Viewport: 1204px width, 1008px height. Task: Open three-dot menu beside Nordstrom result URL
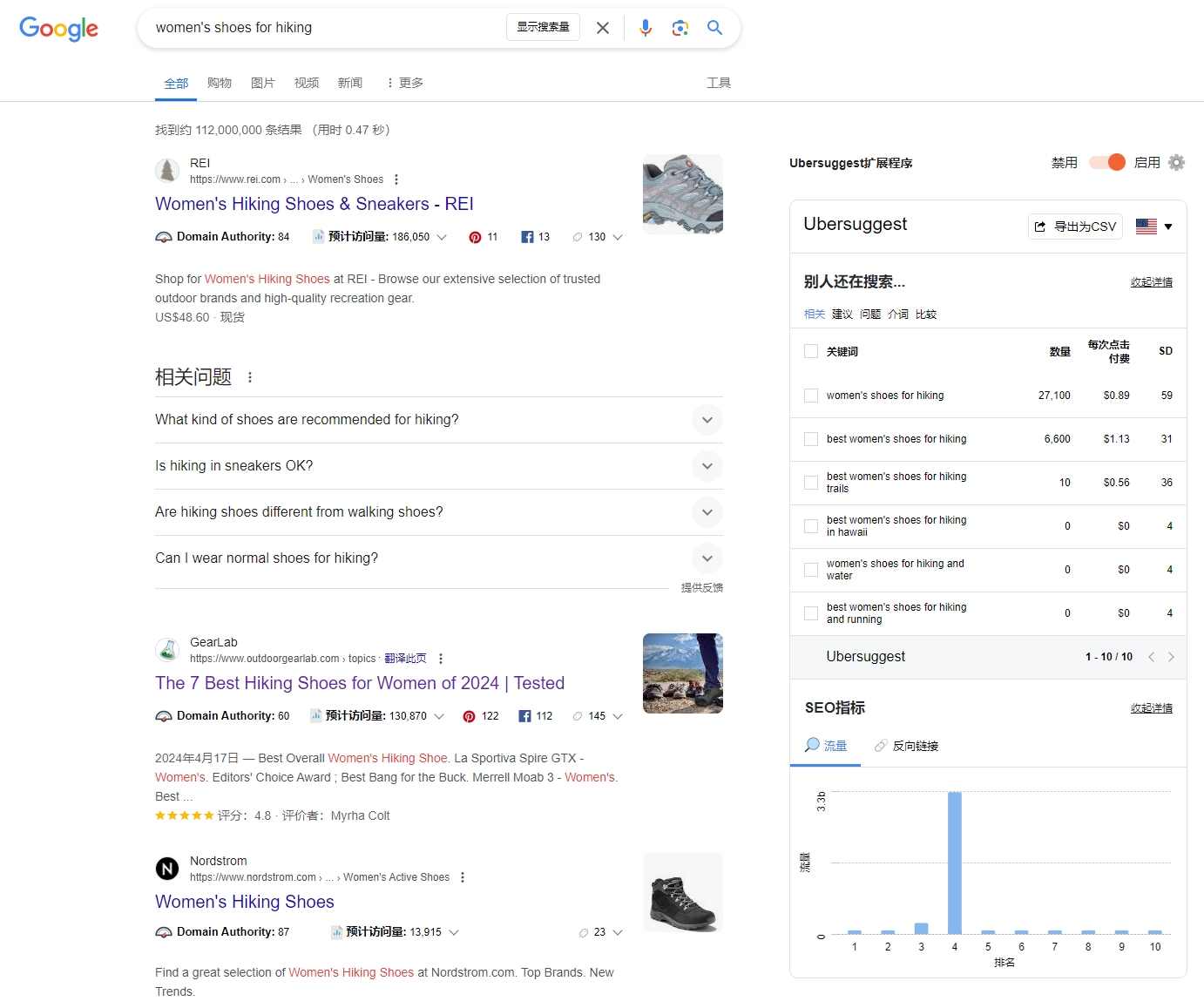[463, 877]
